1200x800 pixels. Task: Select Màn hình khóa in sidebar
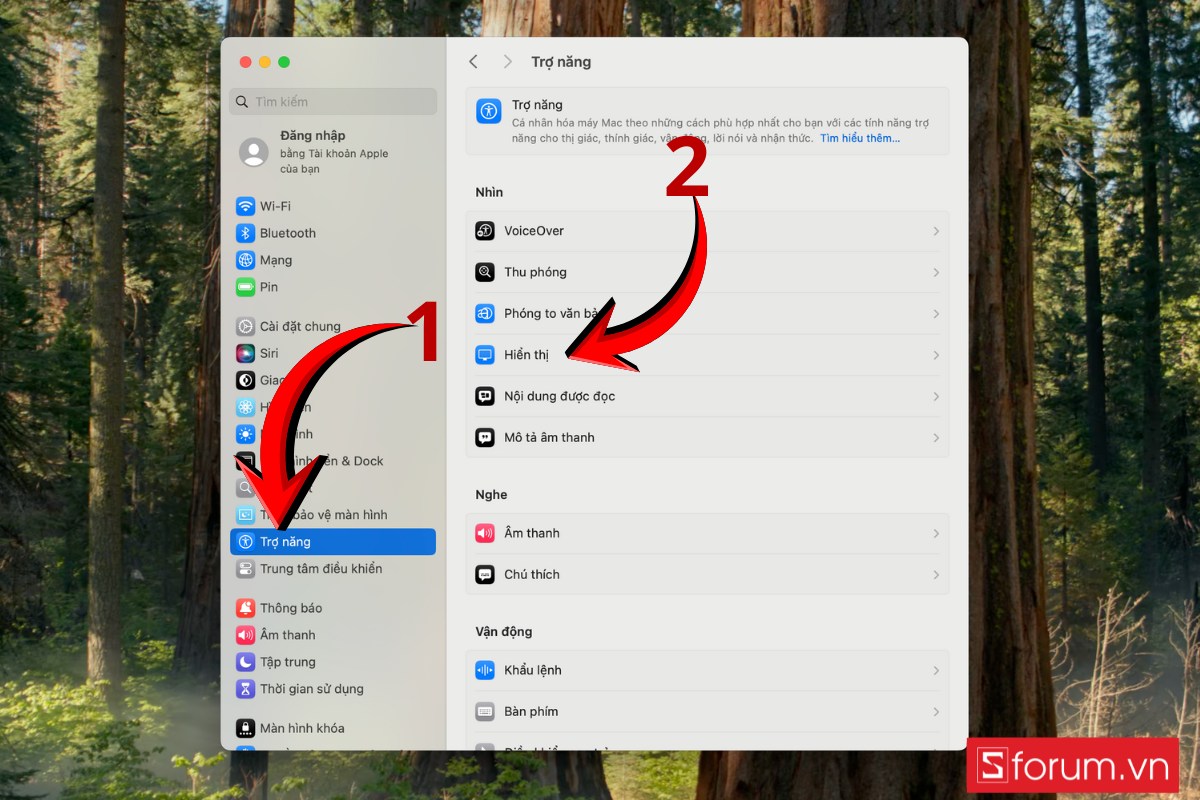pos(301,728)
